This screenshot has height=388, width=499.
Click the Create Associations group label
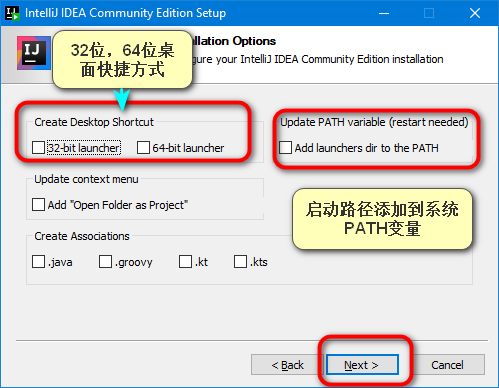click(x=82, y=236)
